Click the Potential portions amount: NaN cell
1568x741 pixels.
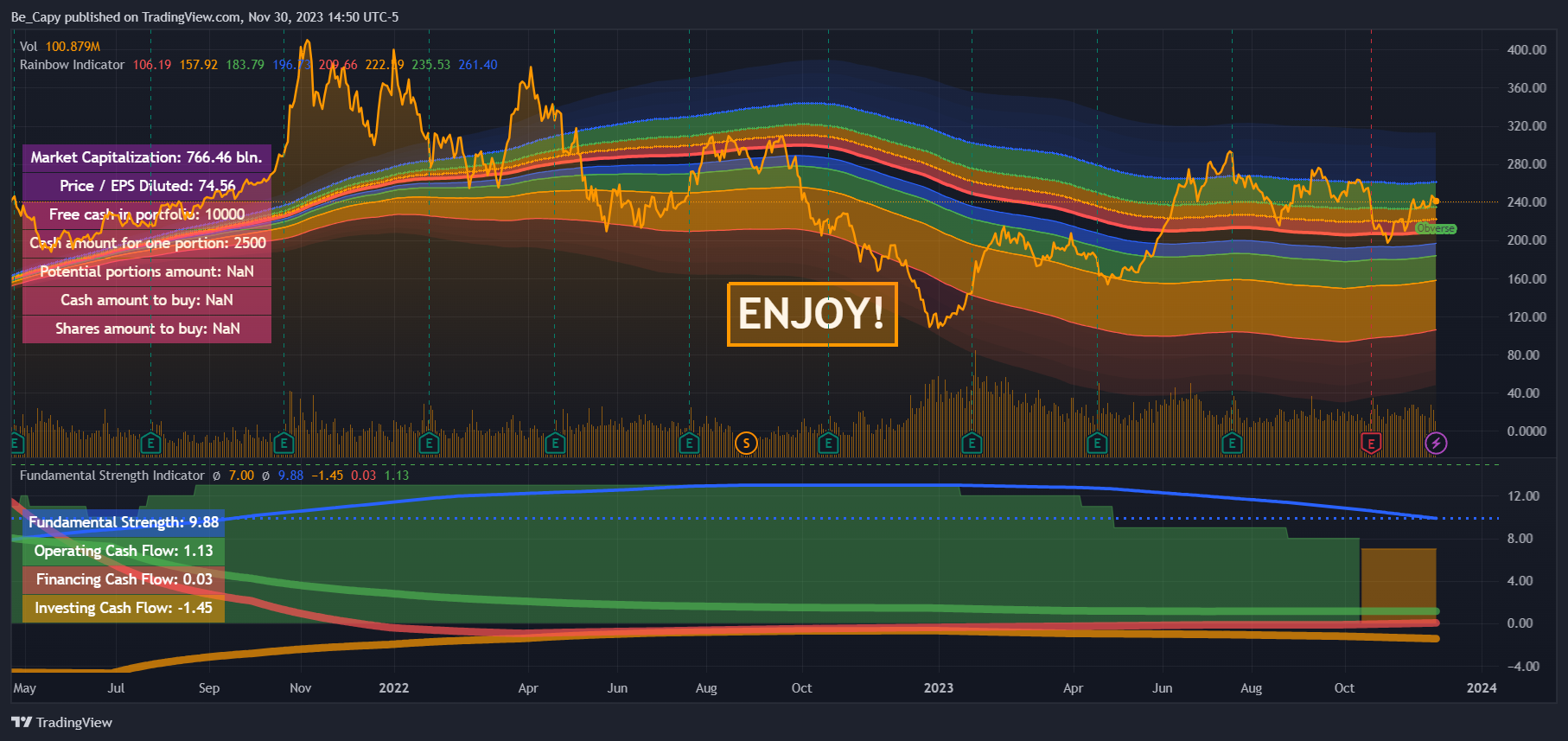coord(147,271)
